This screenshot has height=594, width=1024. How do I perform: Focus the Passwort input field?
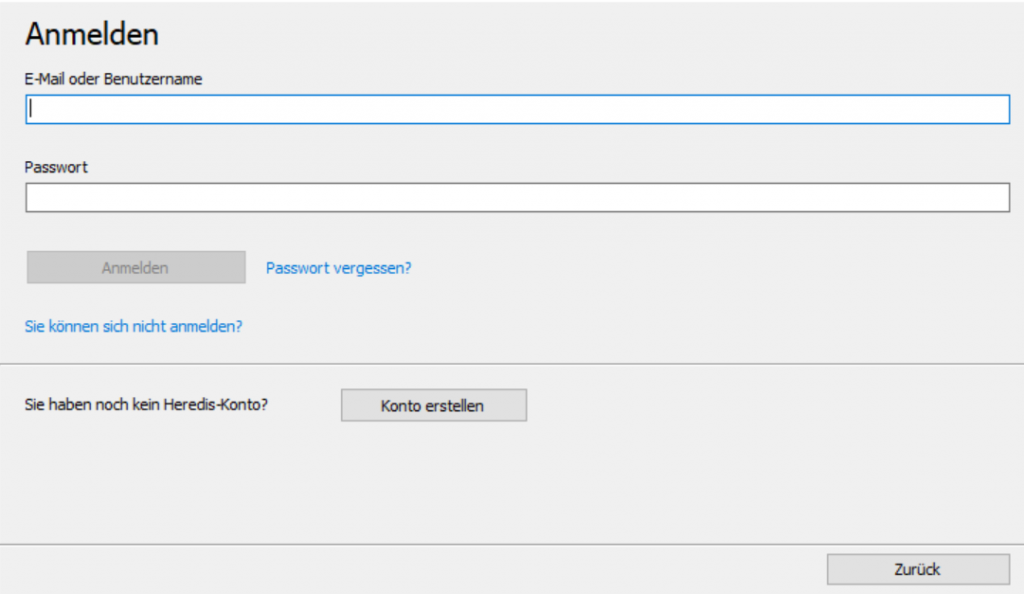coord(517,198)
